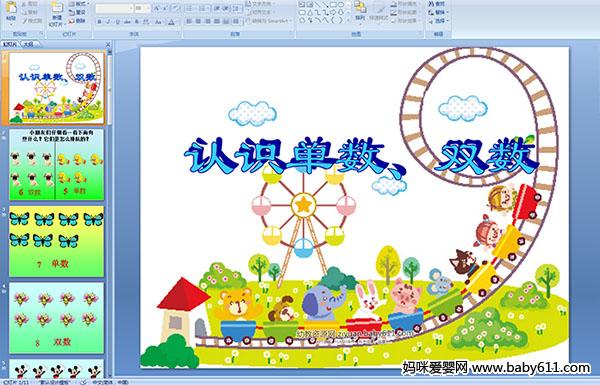Viewport: 600px width, 385px height.
Task: Click the Arrange icon in the drawing group
Action: 360,11
